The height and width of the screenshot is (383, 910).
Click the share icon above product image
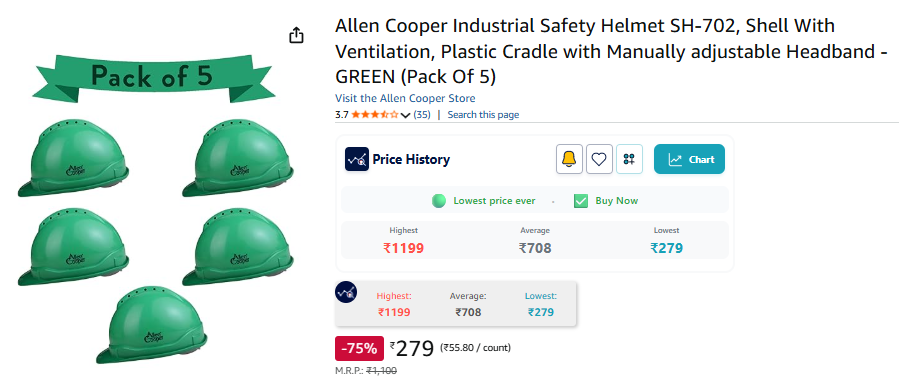[x=296, y=35]
